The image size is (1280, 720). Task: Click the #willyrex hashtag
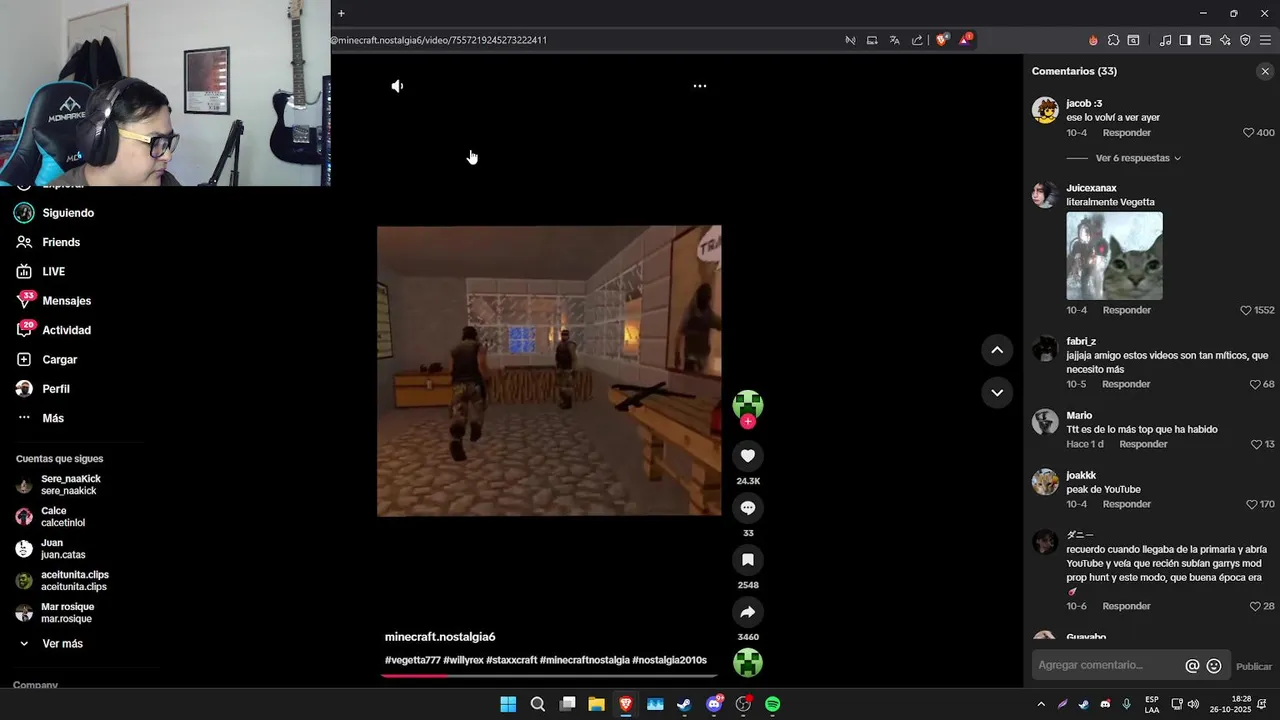click(x=464, y=660)
